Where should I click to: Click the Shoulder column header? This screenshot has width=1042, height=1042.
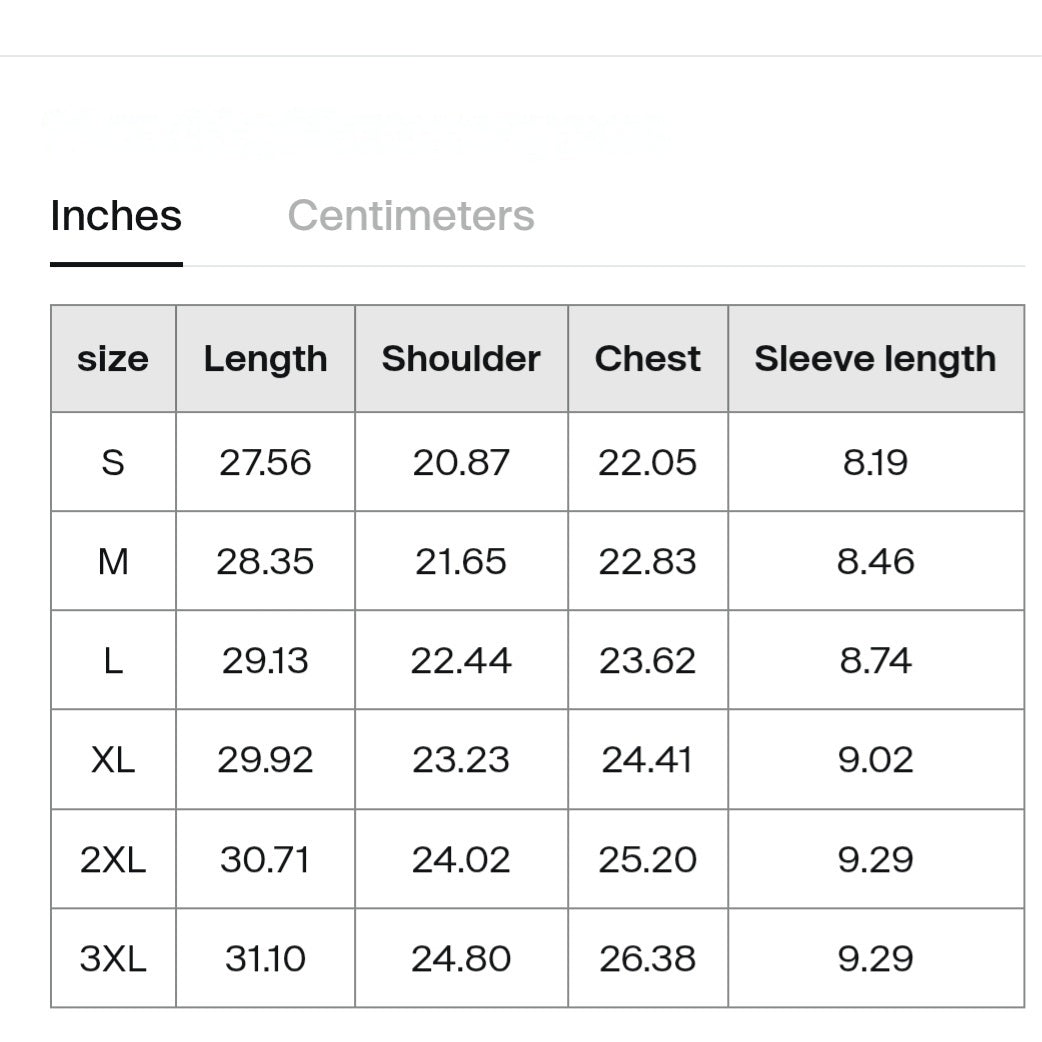pyautogui.click(x=461, y=359)
